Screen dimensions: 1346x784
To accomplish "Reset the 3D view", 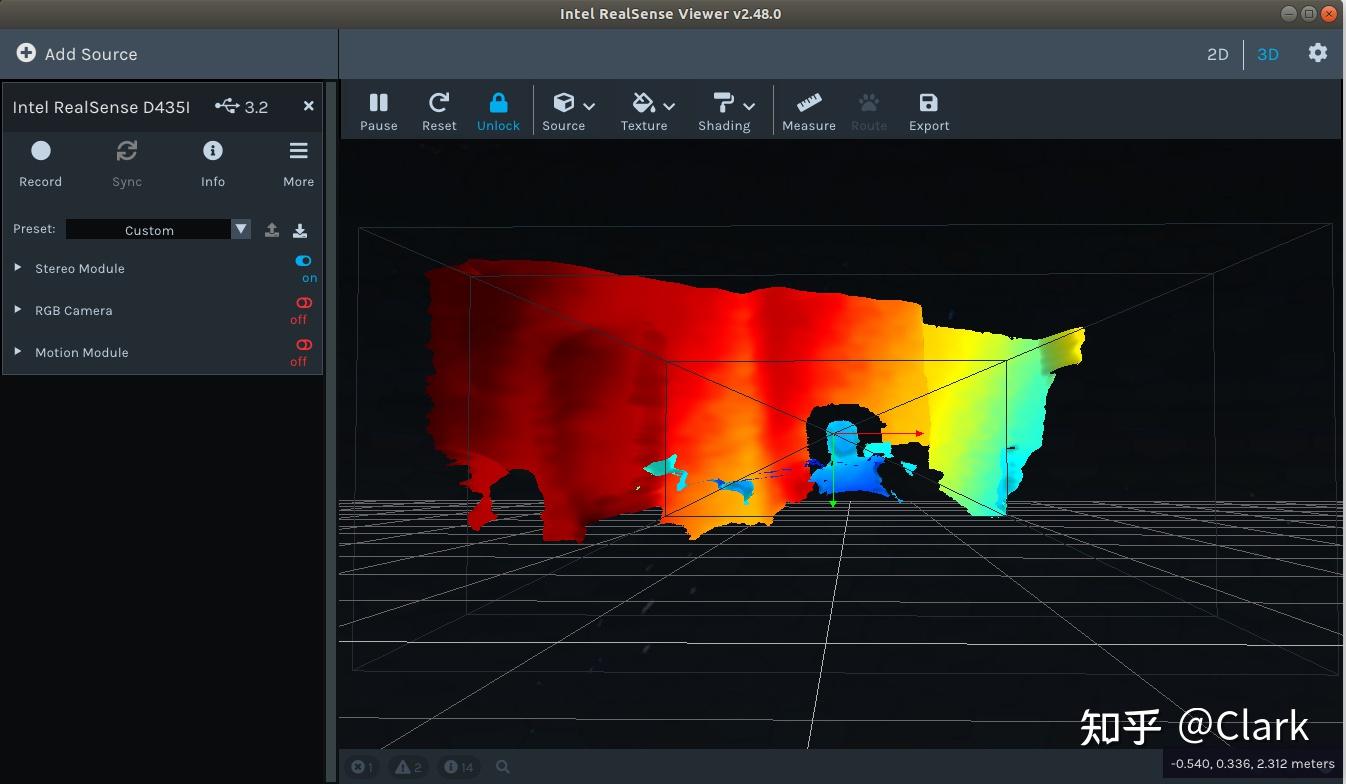I will [x=438, y=110].
